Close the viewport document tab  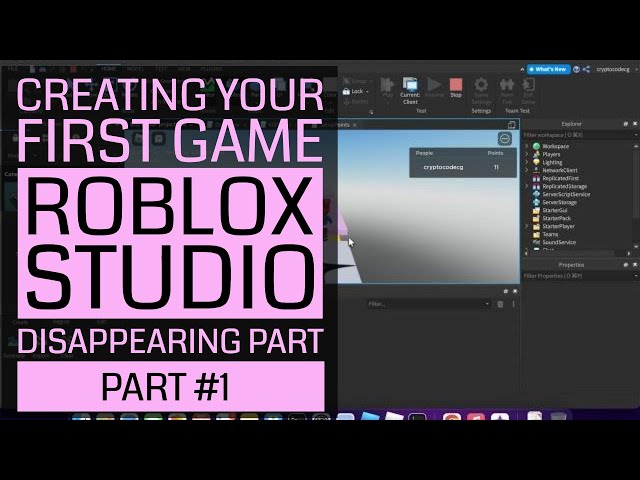354,125
